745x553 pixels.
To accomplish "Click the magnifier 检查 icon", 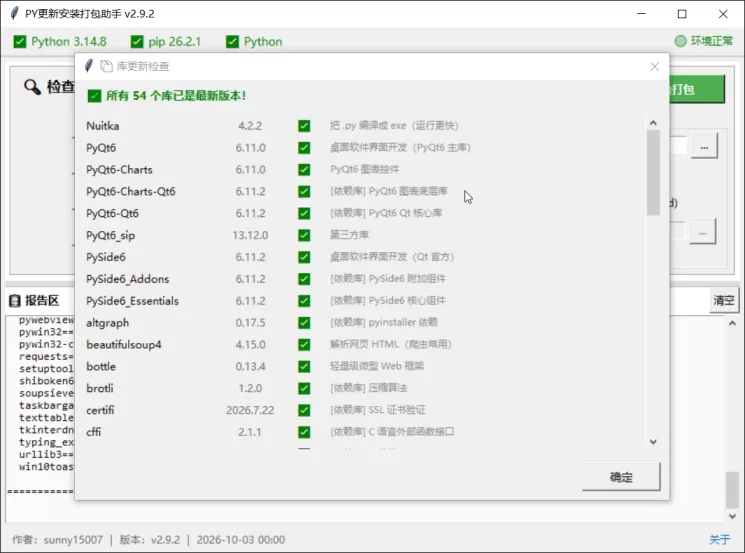I will [x=32, y=87].
